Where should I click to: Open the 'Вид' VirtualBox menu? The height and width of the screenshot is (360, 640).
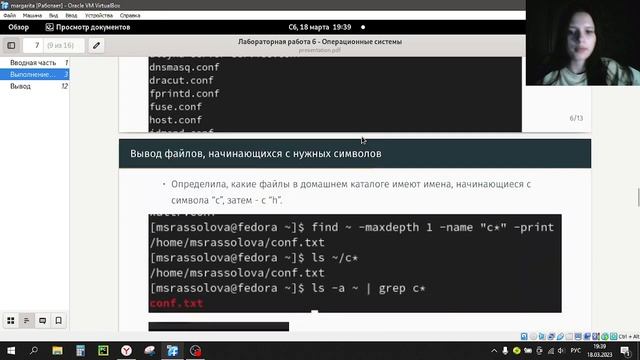point(53,16)
